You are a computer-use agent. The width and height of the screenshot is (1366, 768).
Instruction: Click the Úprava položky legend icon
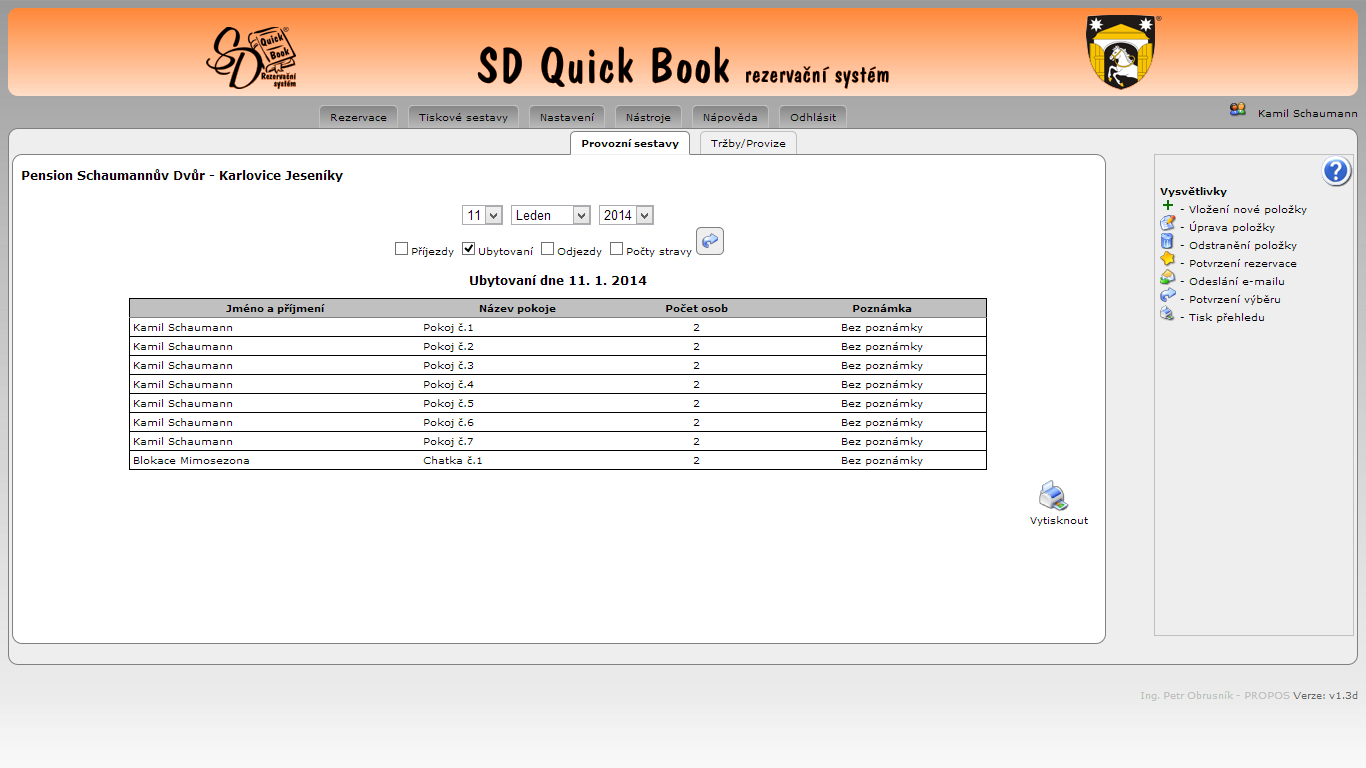point(1167,224)
